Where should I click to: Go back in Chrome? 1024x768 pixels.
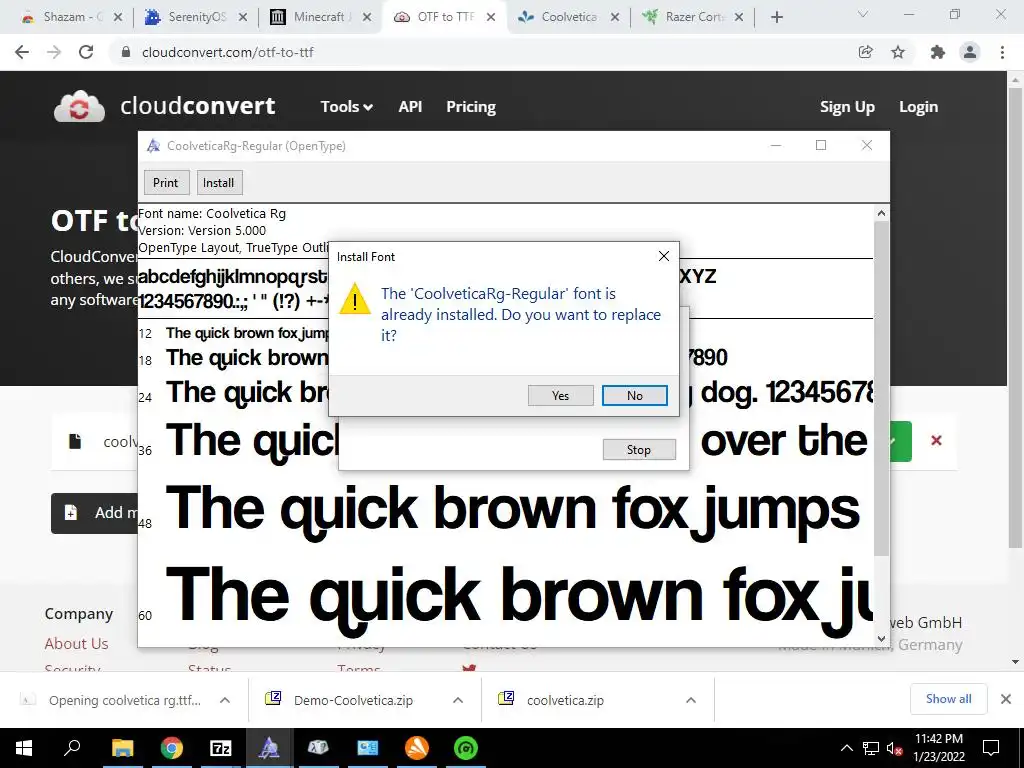pyautogui.click(x=22, y=52)
